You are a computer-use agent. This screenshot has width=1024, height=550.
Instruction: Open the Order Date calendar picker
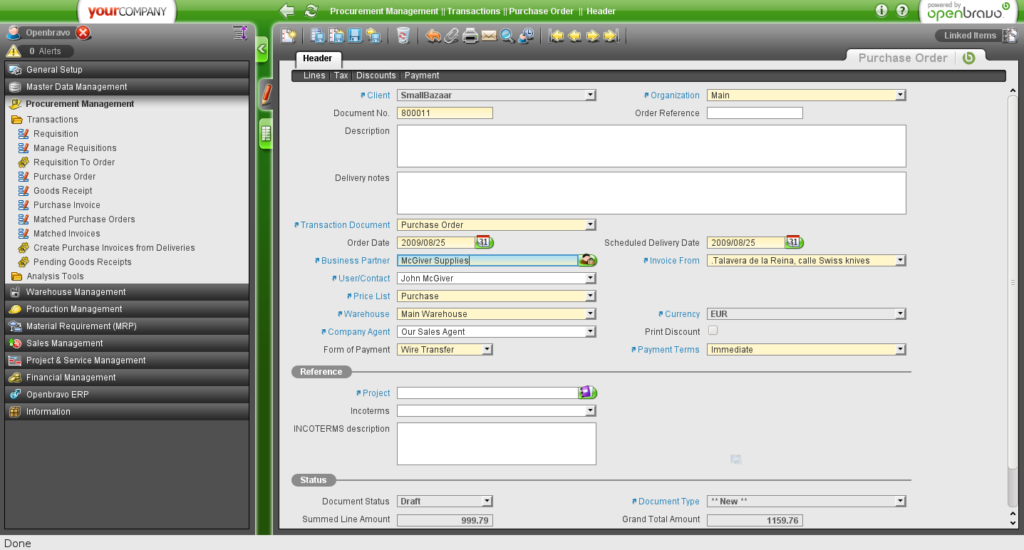484,242
